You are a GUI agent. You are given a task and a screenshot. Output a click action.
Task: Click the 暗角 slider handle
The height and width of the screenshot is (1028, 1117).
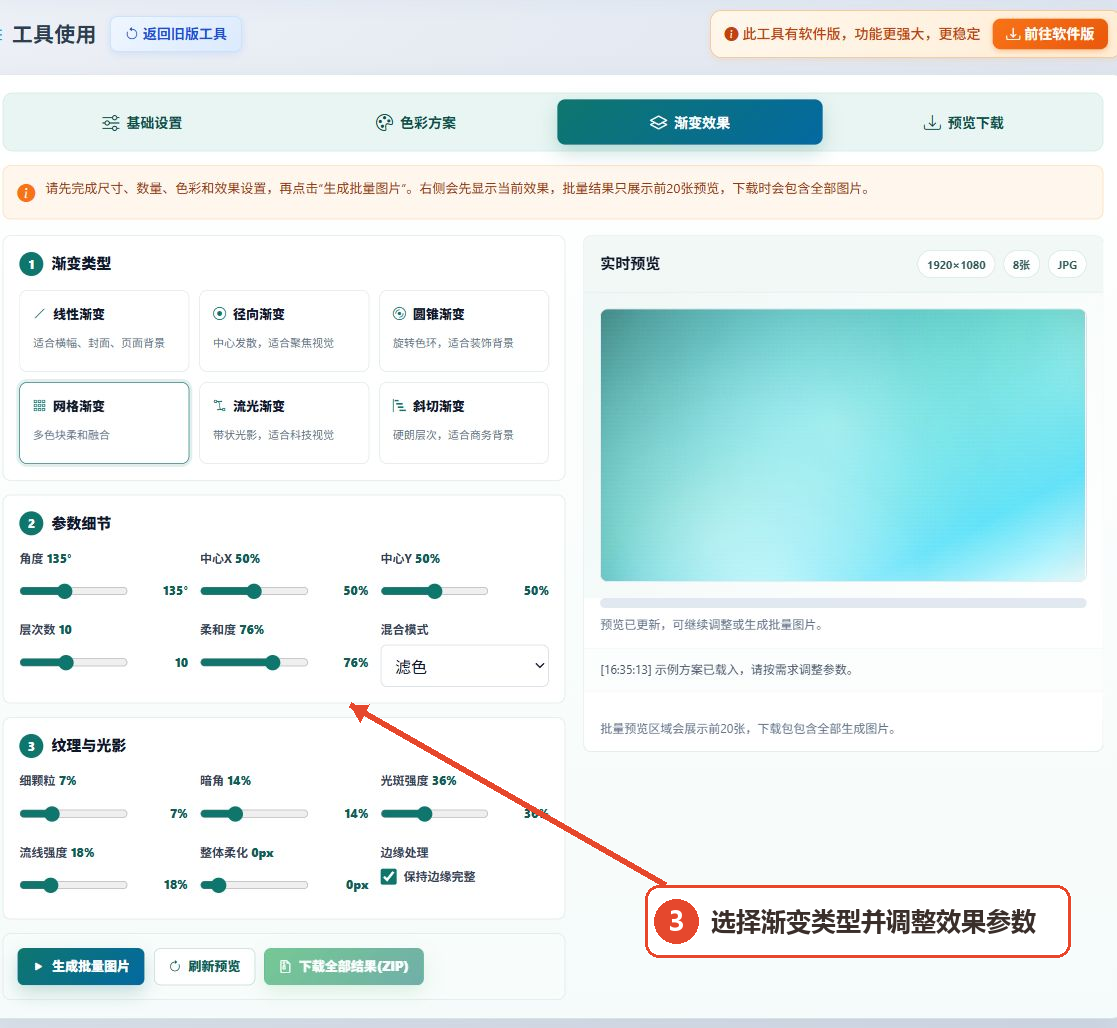click(x=235, y=814)
